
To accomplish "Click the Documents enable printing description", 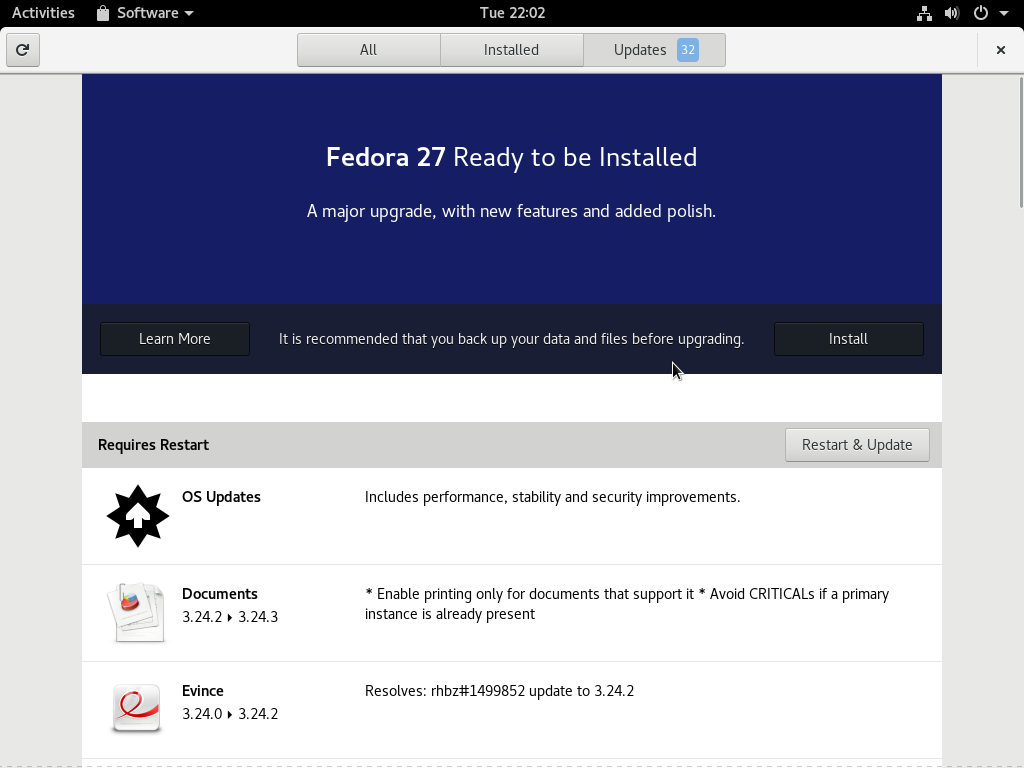I will tap(627, 604).
